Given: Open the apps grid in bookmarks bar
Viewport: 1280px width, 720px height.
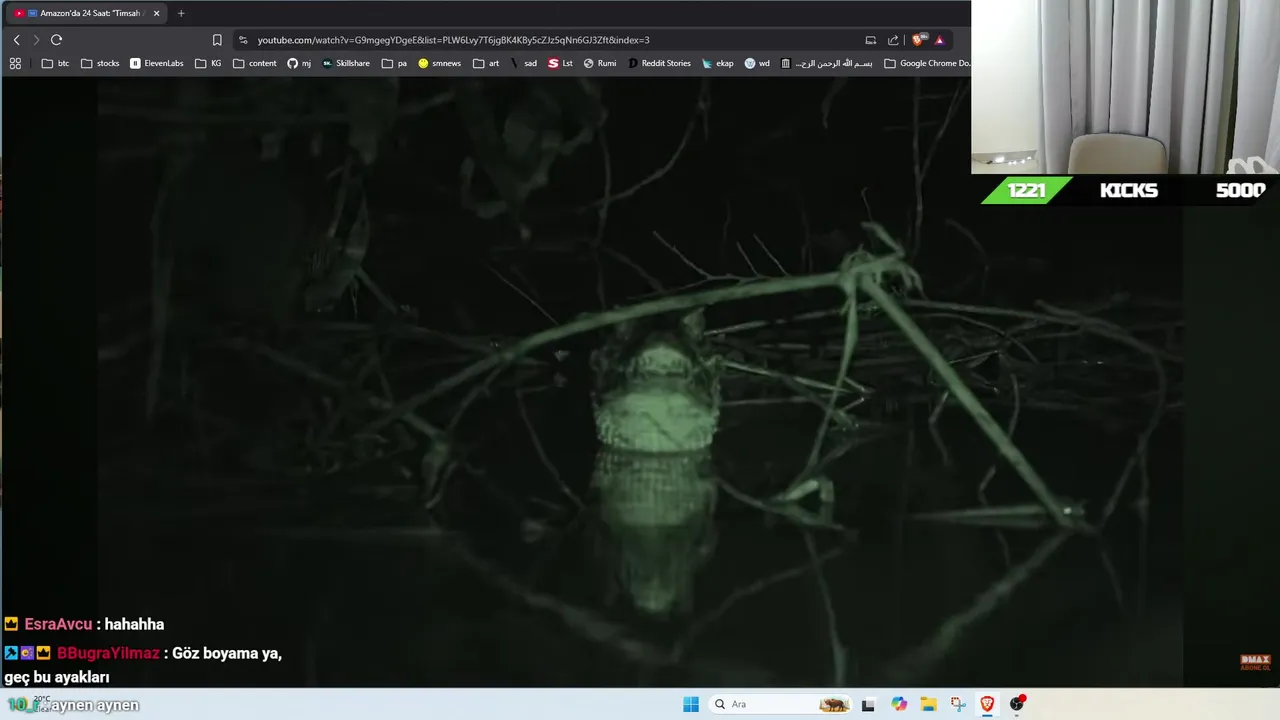Looking at the screenshot, I should tap(15, 63).
